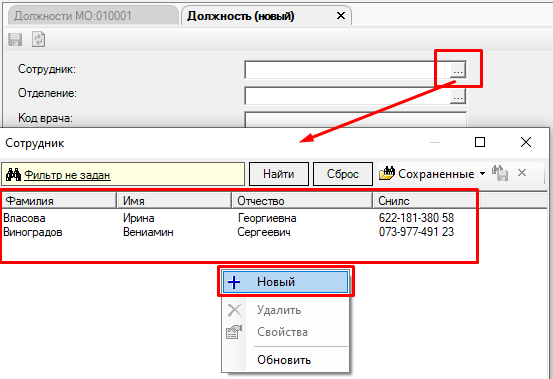The image size is (553, 379).
Task: Open the Отделение field browse button
Action: [x=458, y=96]
